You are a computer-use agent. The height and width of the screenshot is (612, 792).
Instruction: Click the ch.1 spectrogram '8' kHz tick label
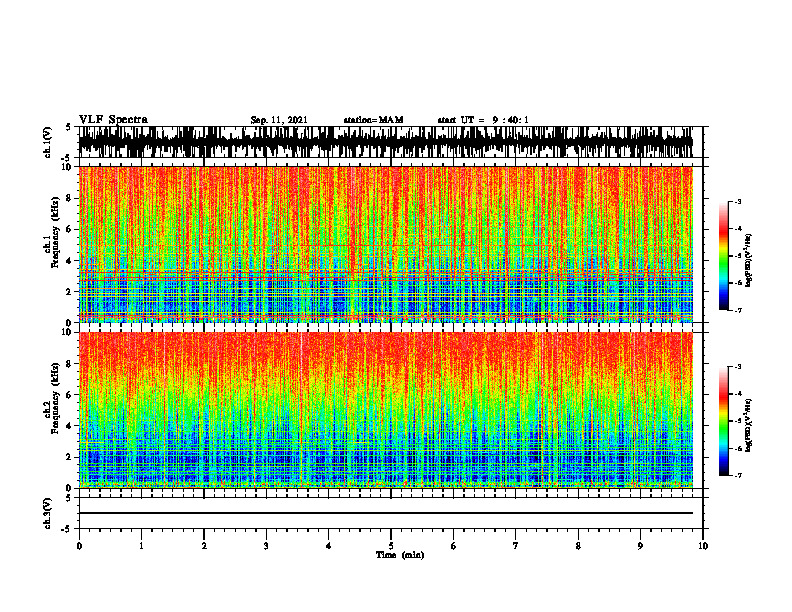pyautogui.click(x=70, y=198)
